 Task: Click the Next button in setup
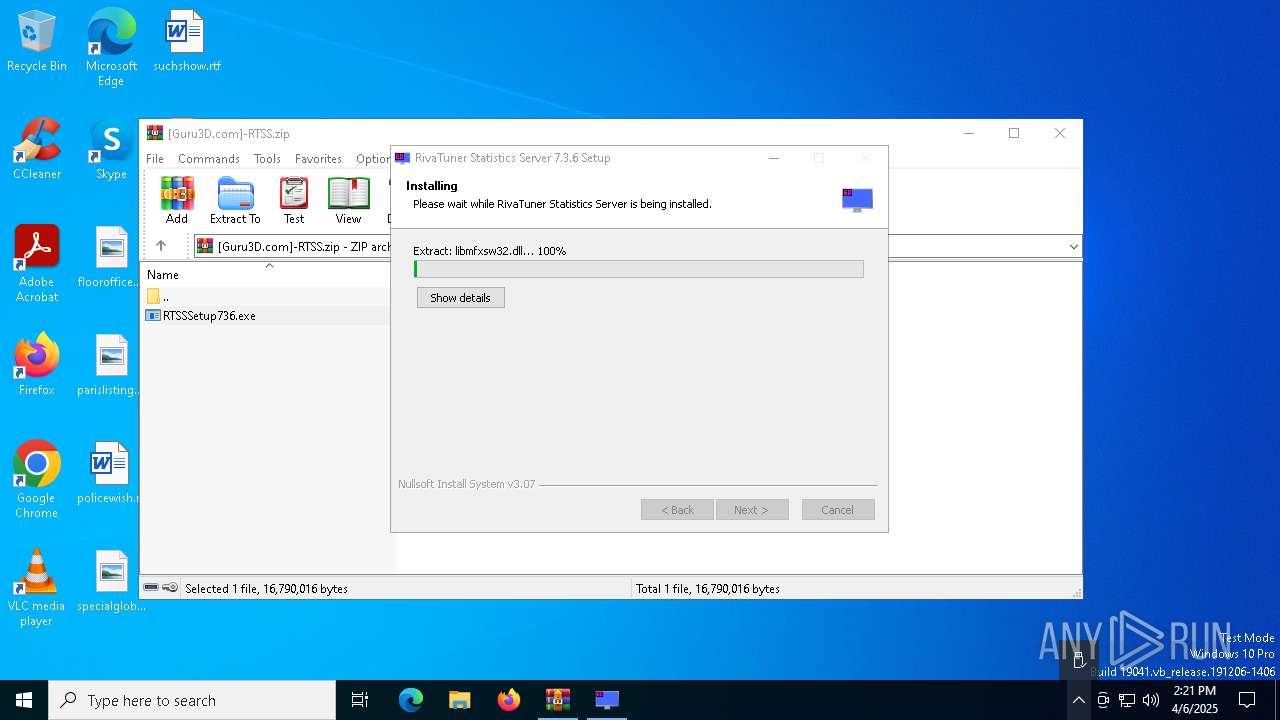click(752, 510)
